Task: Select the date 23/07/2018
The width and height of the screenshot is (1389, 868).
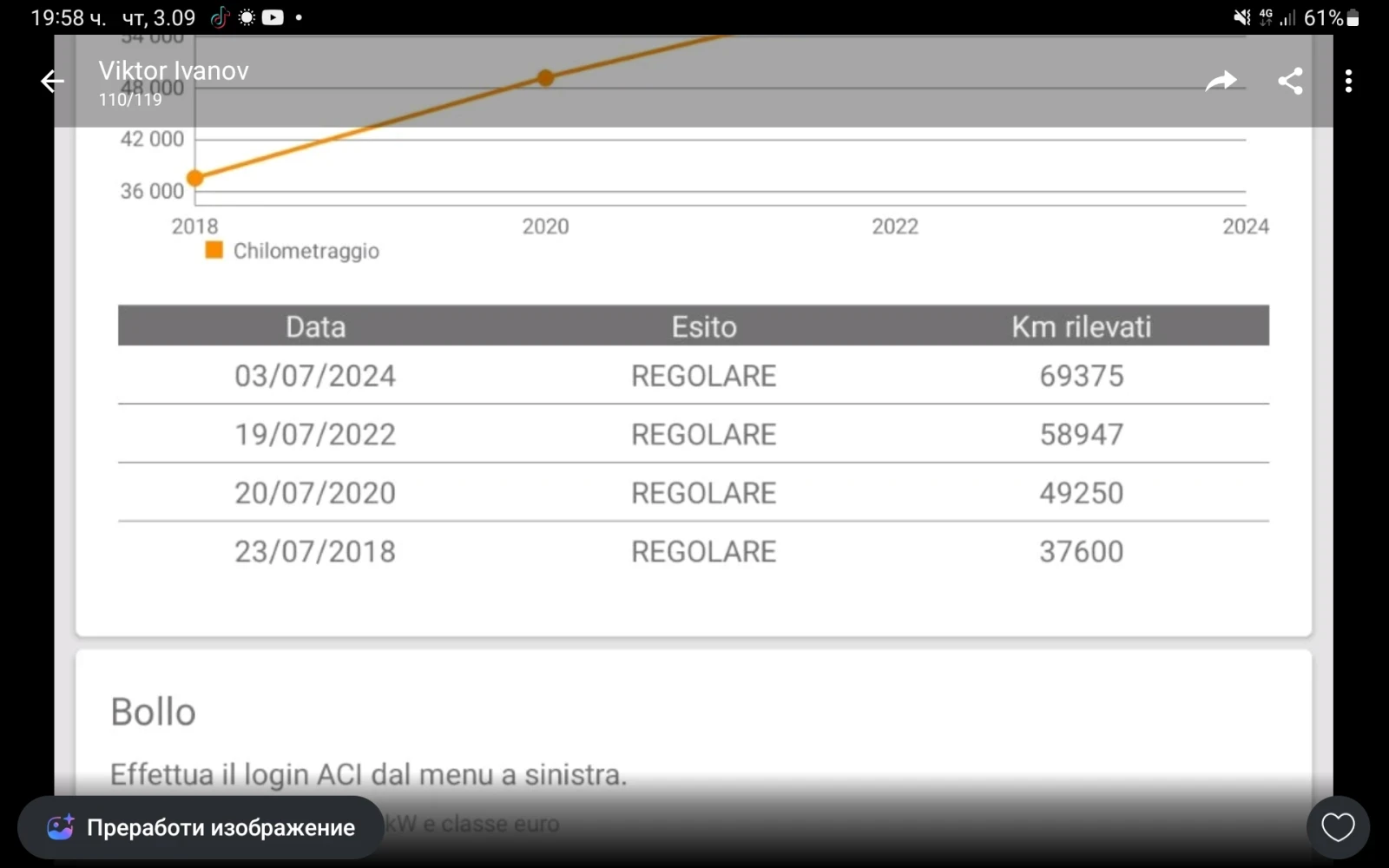Action: (x=315, y=551)
